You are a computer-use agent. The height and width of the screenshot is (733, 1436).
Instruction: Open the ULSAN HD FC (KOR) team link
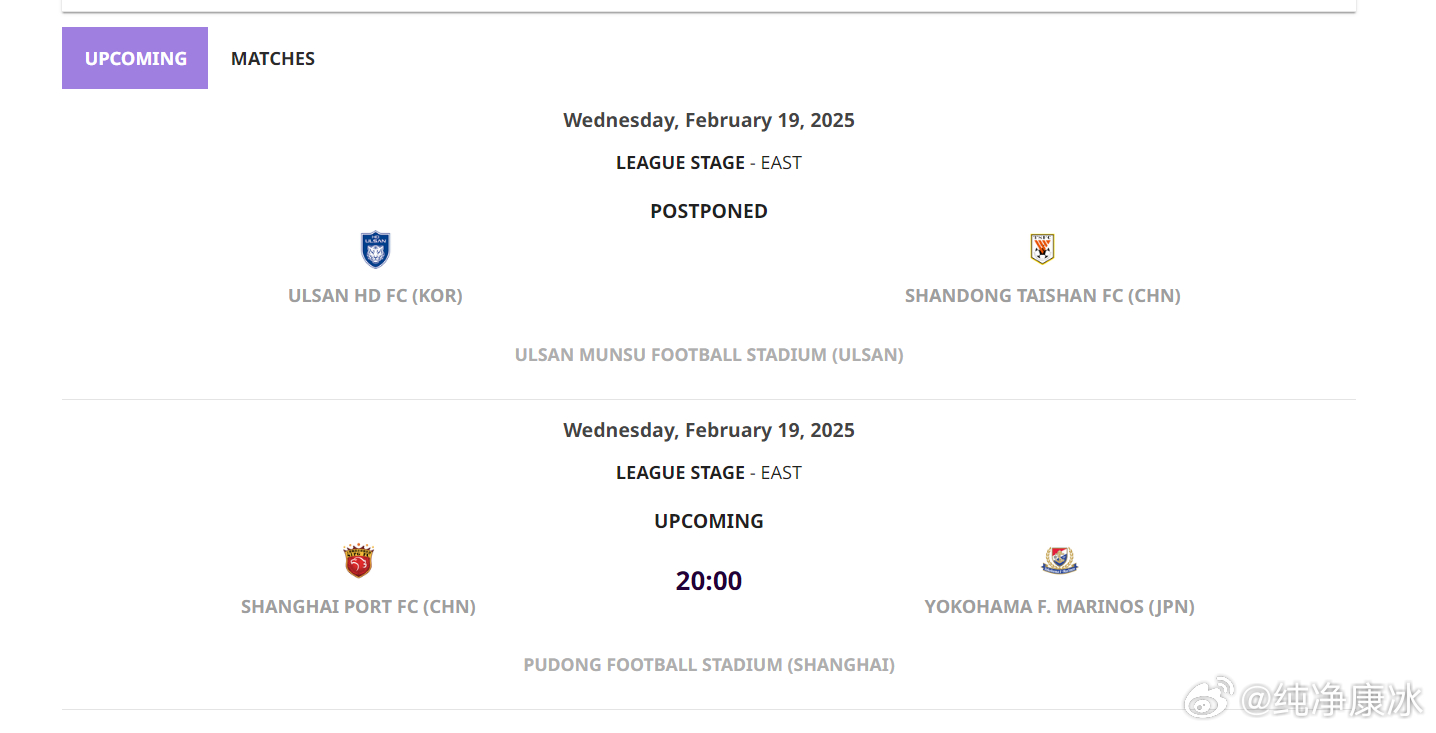375,296
